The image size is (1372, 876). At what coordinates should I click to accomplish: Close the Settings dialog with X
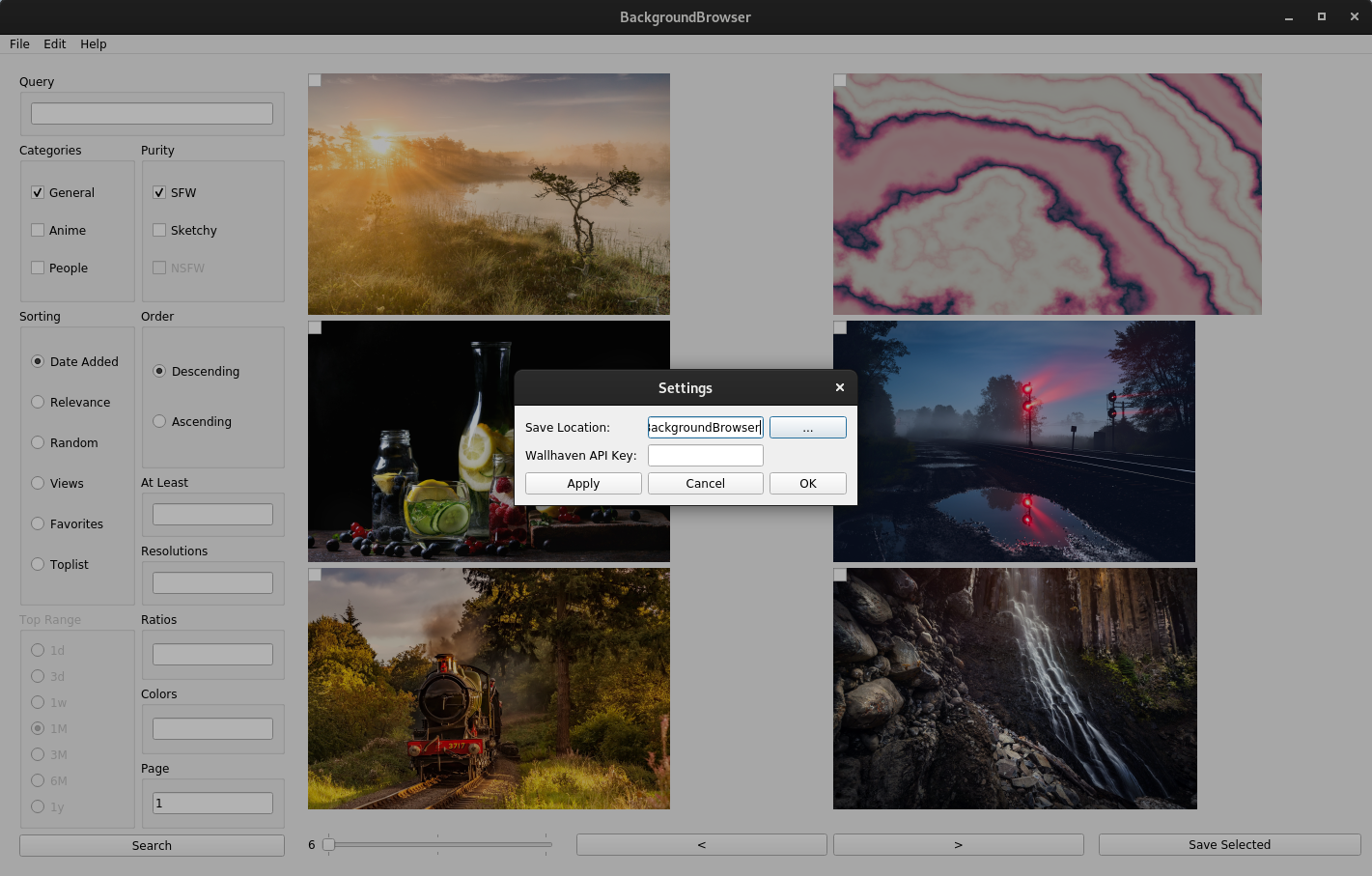[x=840, y=387]
